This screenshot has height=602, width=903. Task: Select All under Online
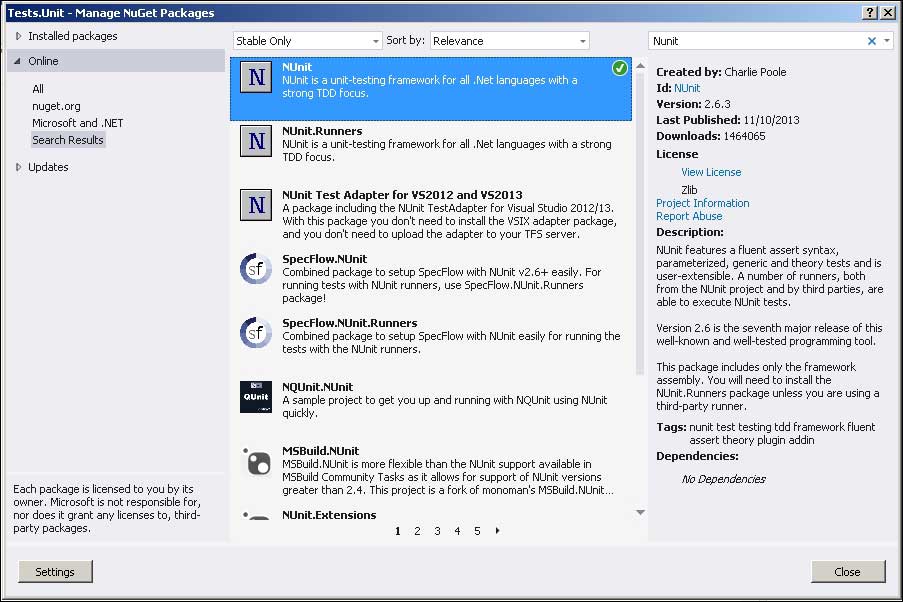coord(38,89)
